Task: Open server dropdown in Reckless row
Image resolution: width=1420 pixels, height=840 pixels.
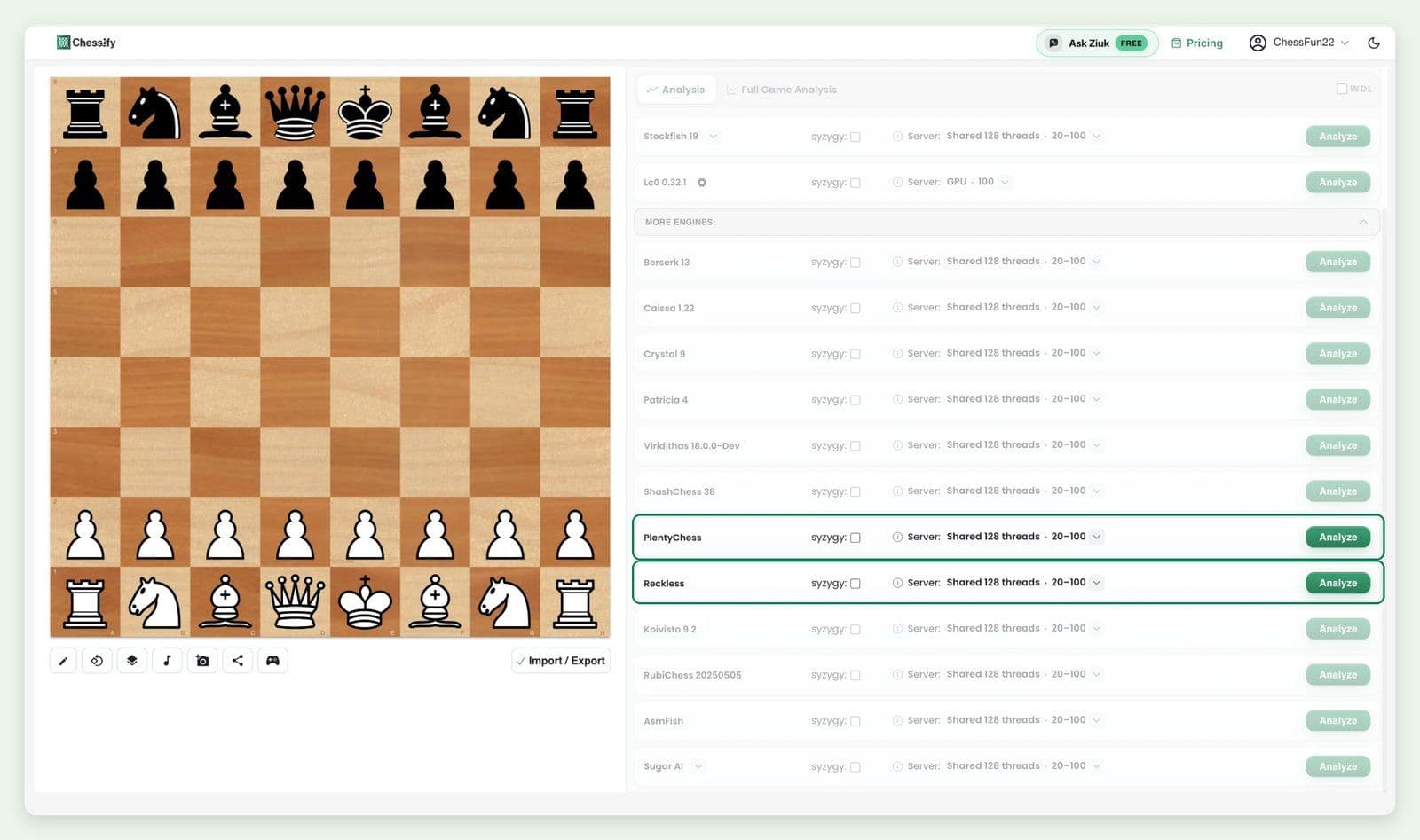Action: [1097, 583]
